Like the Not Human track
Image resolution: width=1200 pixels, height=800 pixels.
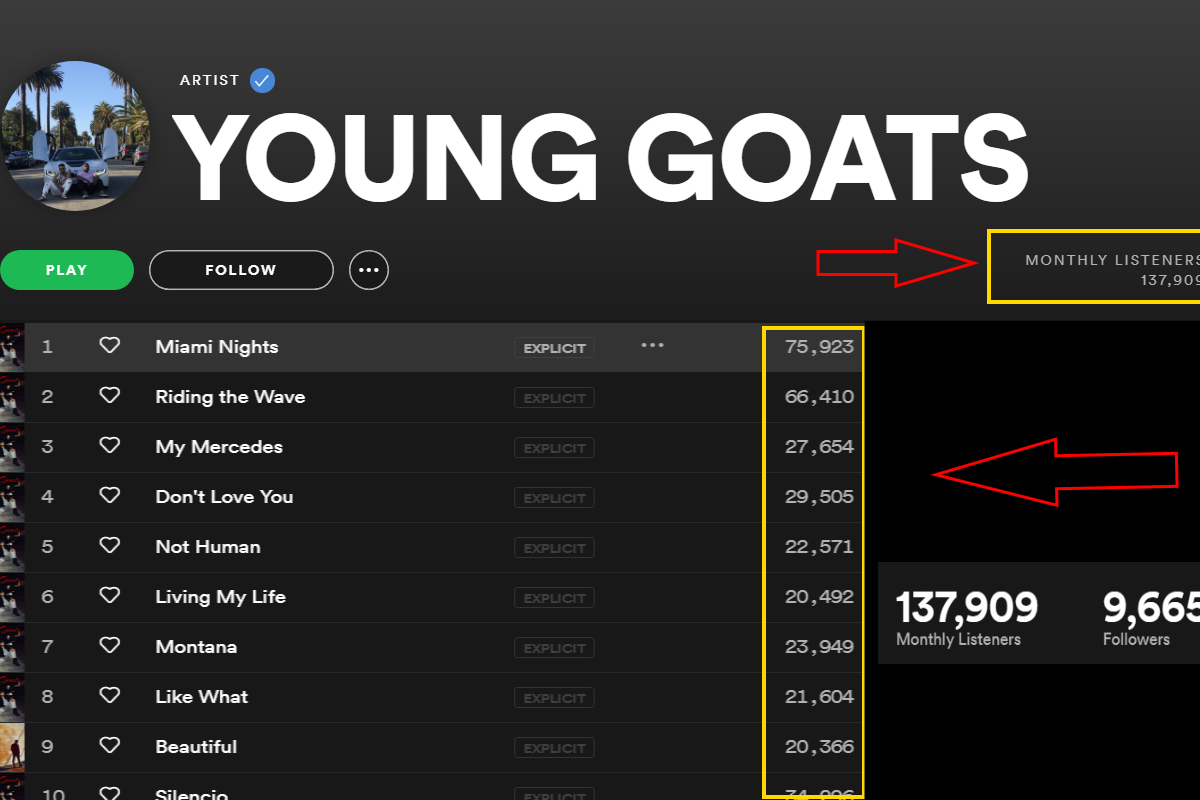109,546
